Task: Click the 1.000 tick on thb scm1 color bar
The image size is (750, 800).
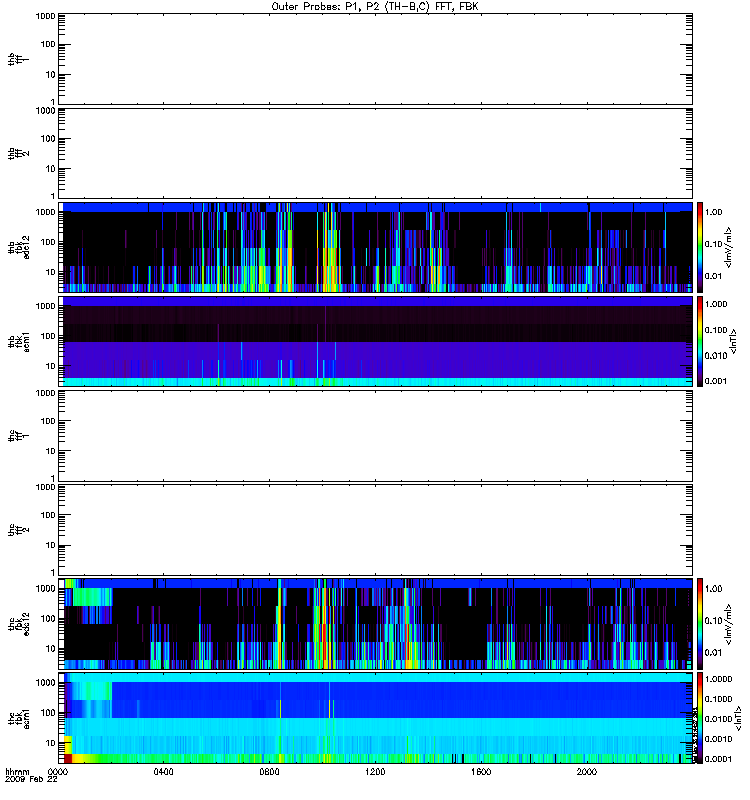Action: point(716,304)
